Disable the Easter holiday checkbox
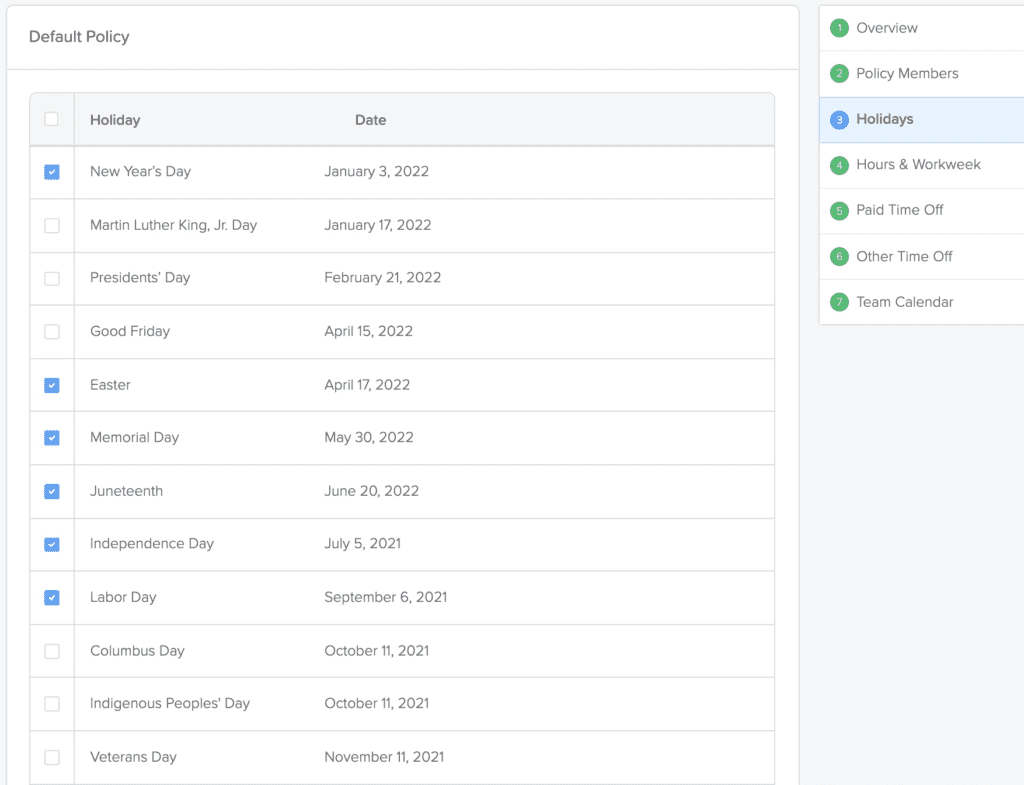Viewport: 1024px width, 785px height. 51,385
